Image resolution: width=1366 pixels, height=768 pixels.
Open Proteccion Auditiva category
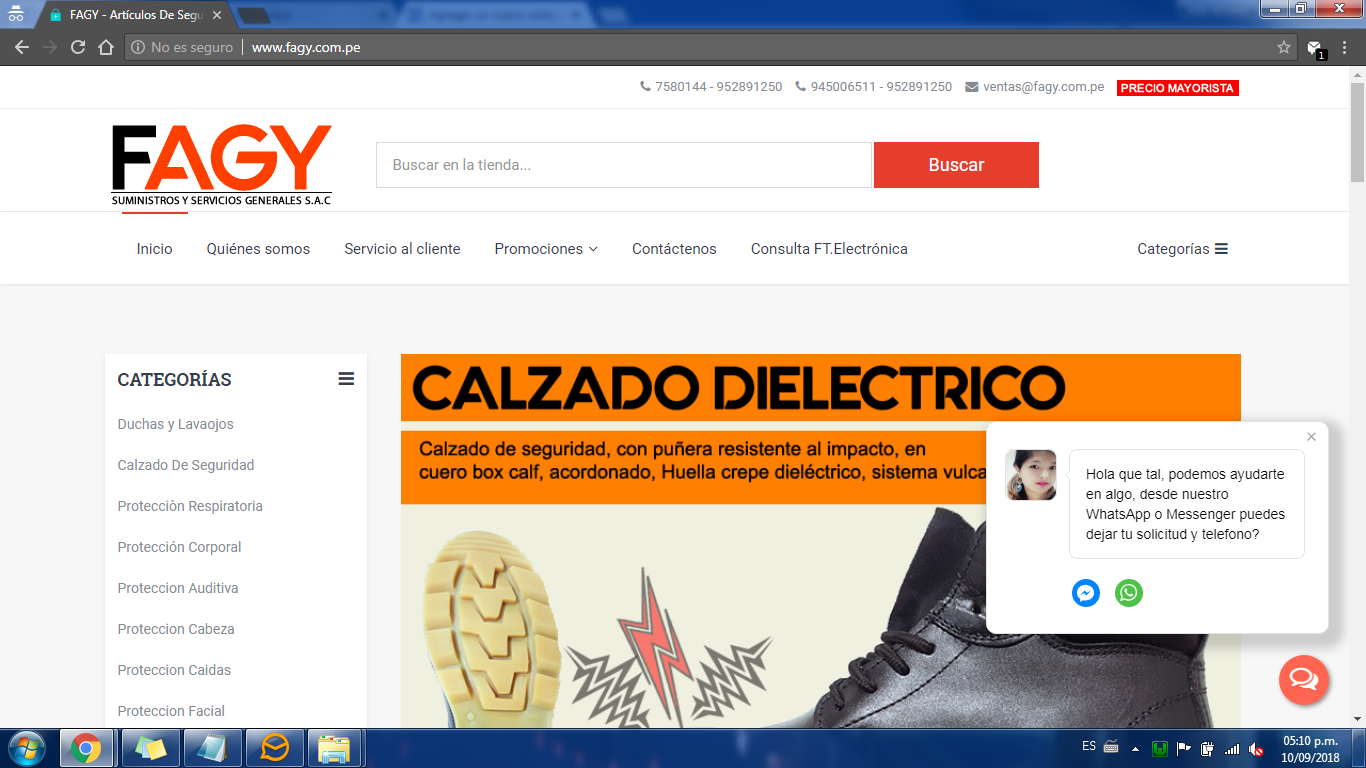tap(178, 588)
